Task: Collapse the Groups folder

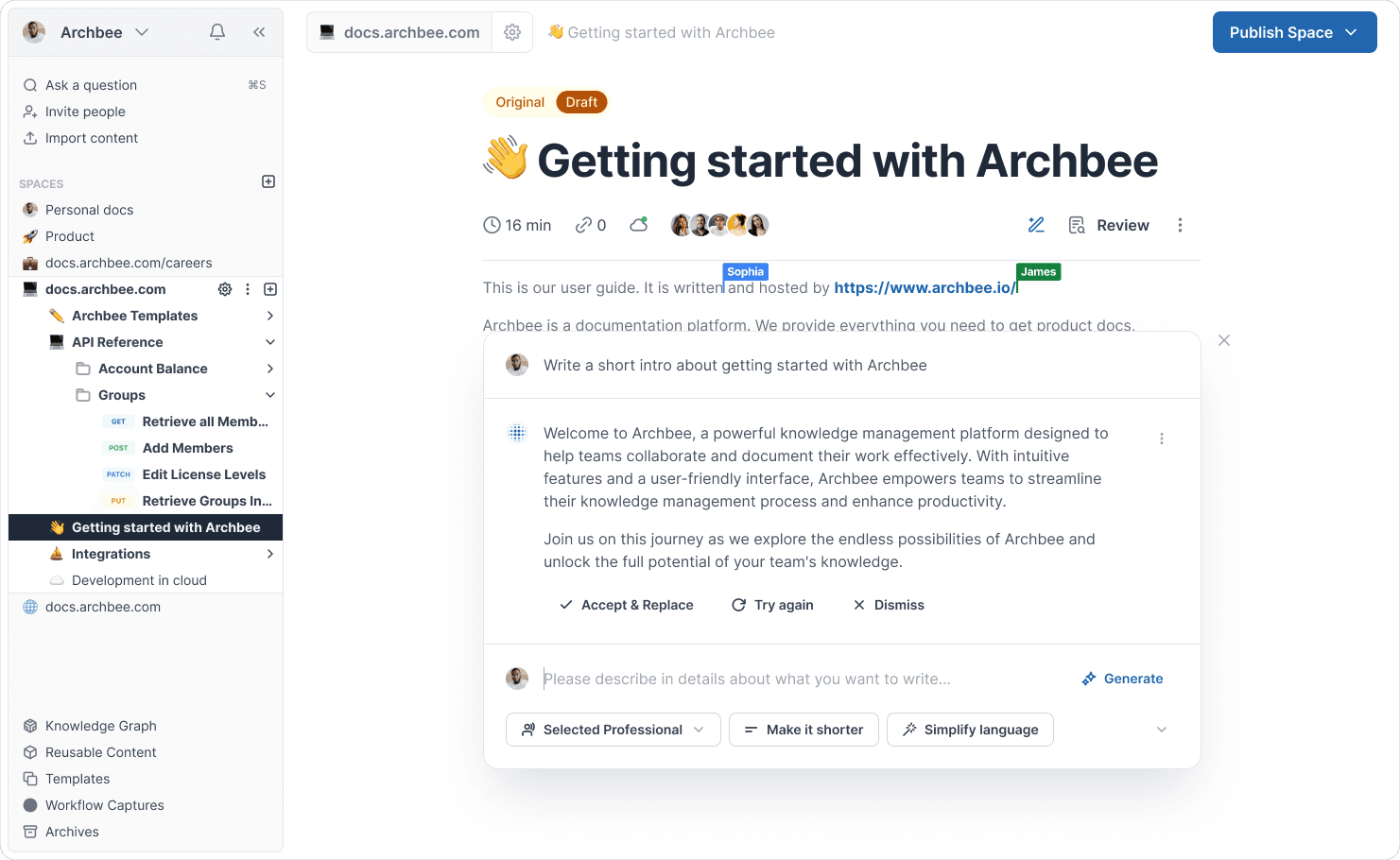Action: [x=270, y=395]
